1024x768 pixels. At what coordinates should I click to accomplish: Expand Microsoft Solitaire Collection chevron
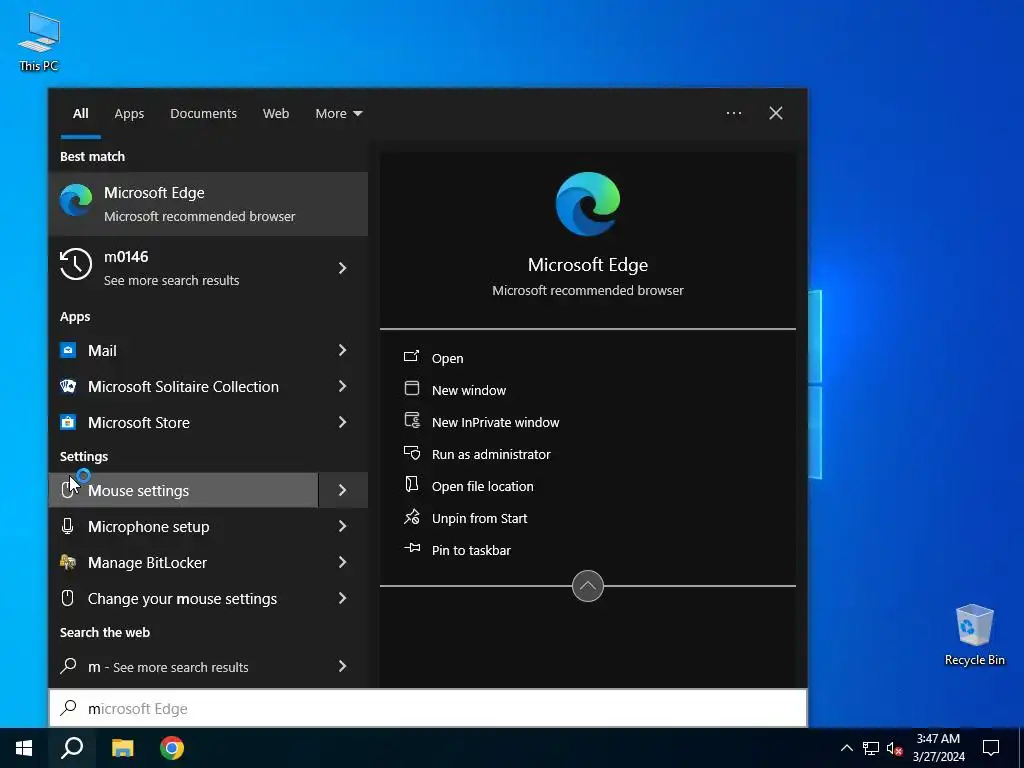coord(342,387)
